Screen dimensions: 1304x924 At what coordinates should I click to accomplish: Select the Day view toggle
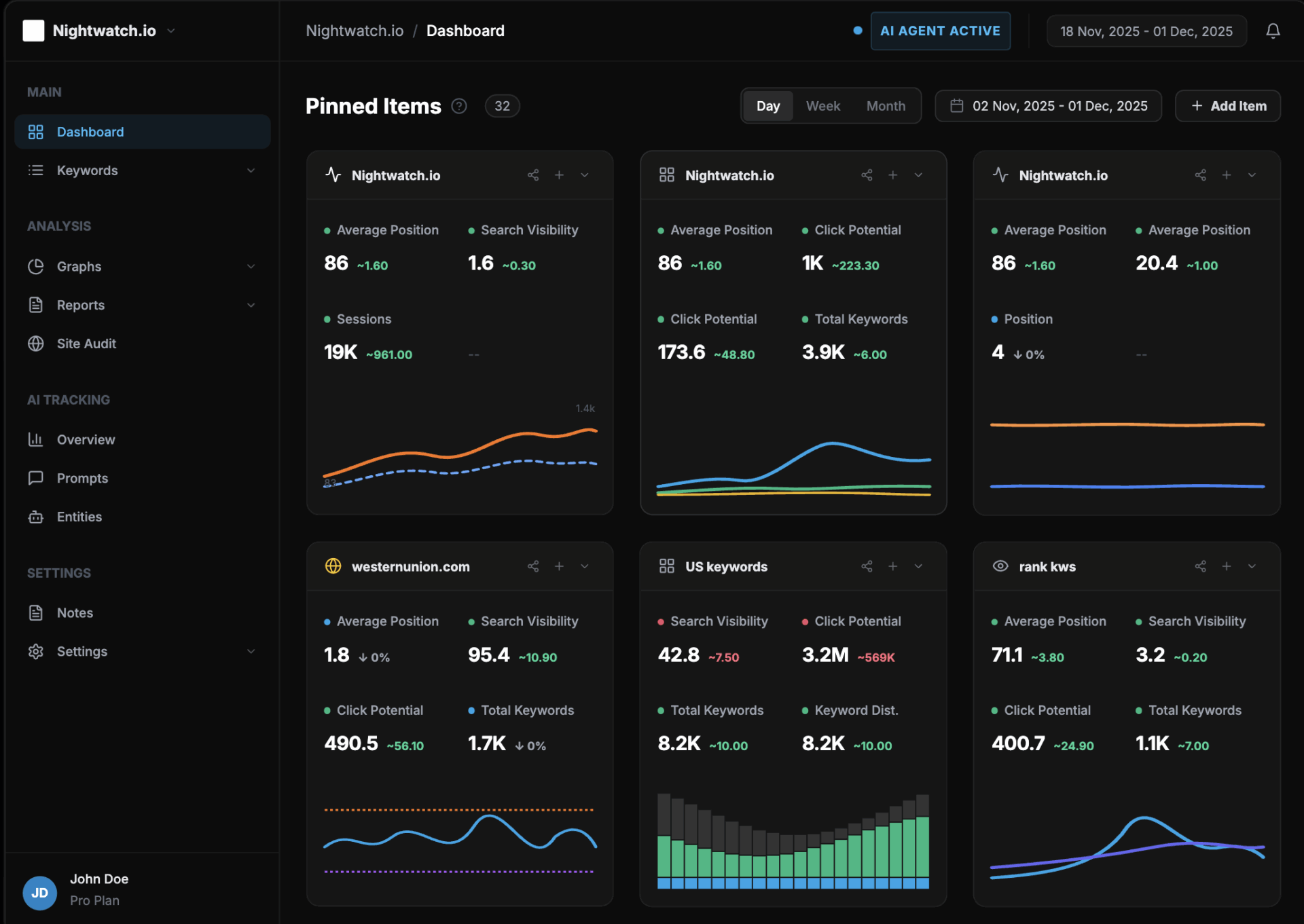point(767,106)
